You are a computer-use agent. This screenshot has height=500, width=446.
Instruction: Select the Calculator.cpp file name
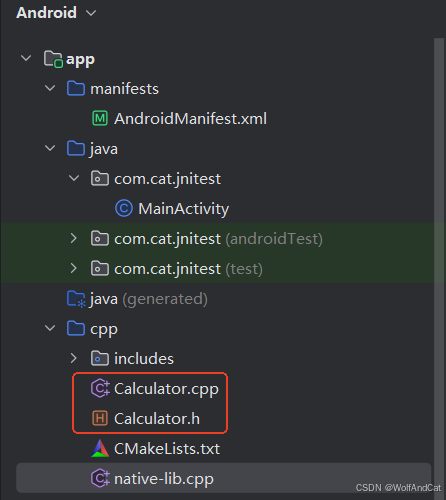click(x=166, y=389)
